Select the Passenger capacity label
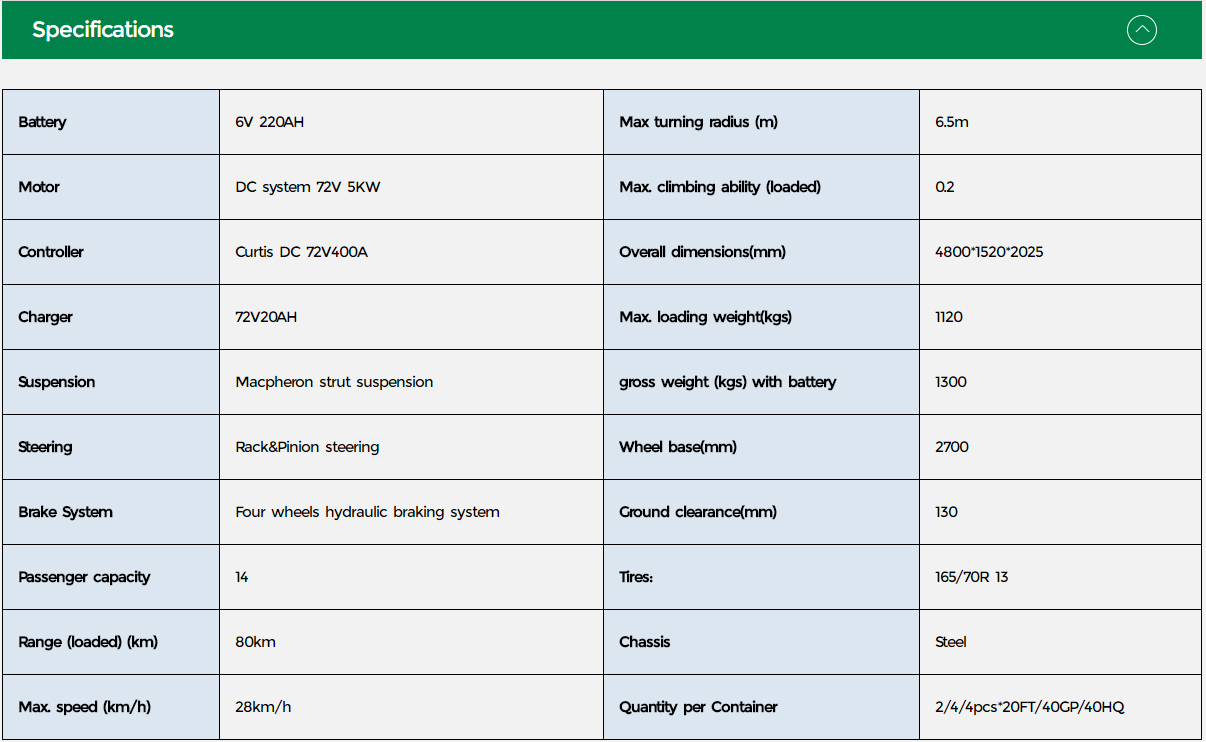This screenshot has width=1206, height=742. coord(84,577)
